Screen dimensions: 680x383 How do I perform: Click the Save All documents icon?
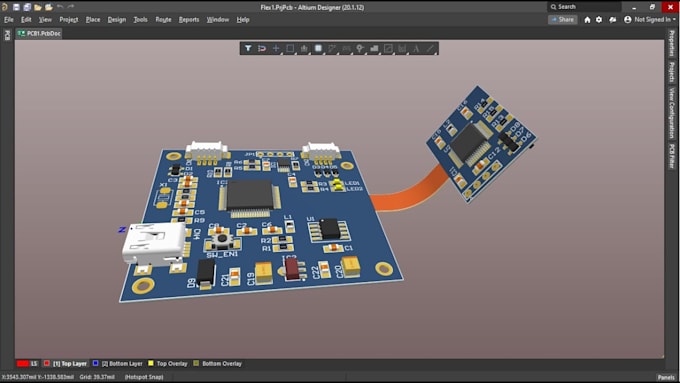(27, 7)
